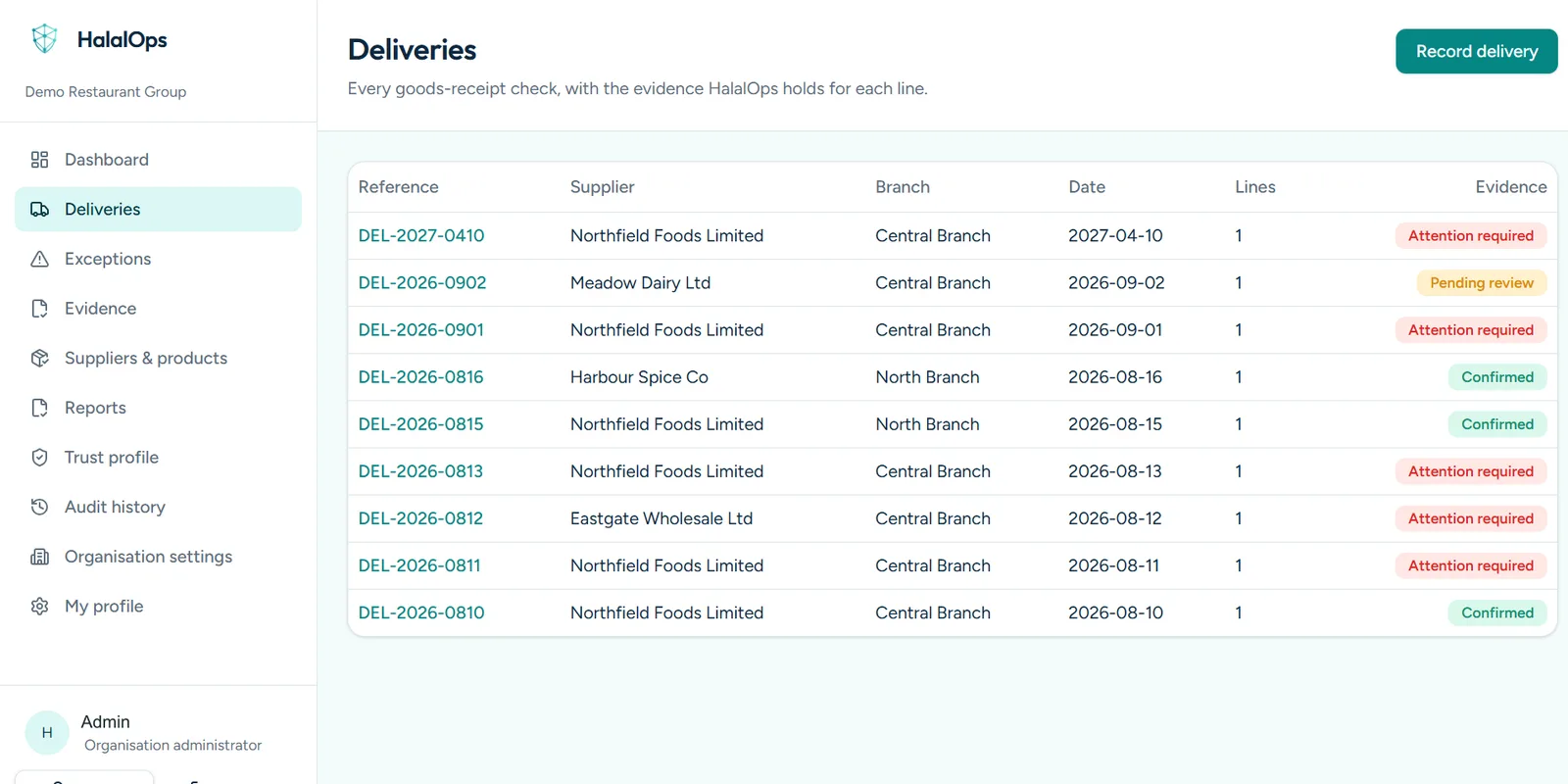Click the Suppliers & products box icon

(x=39, y=359)
